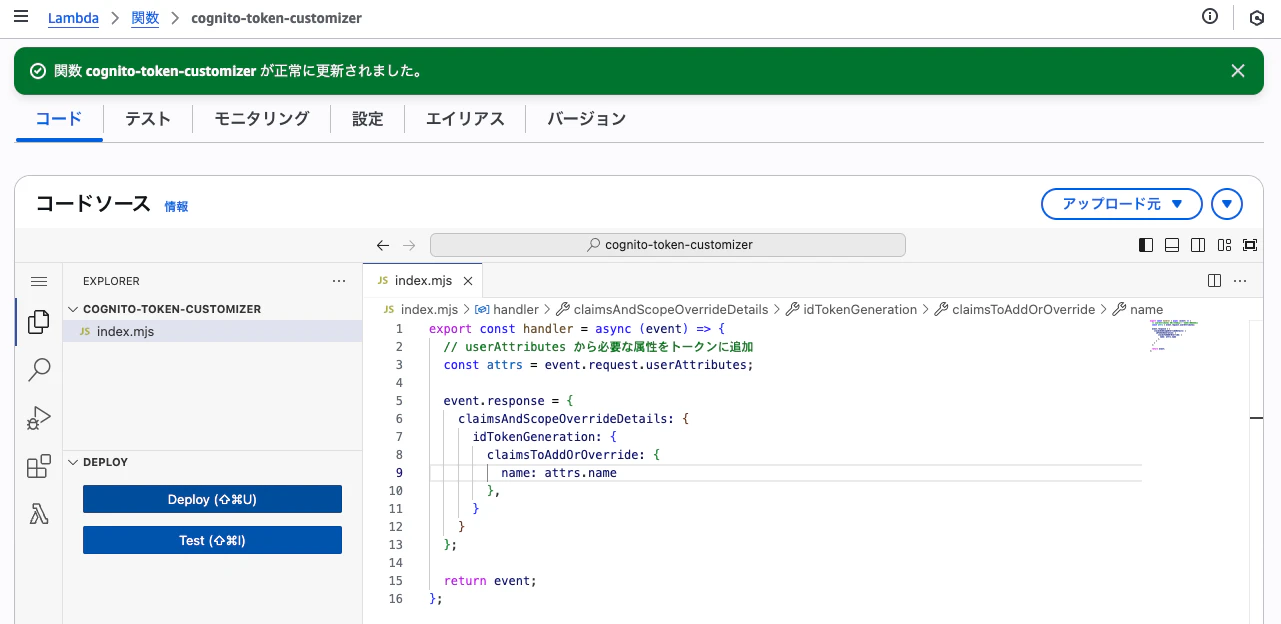Image resolution: width=1281 pixels, height=624 pixels.
Task: Split the editor with the split icon
Action: point(1214,281)
